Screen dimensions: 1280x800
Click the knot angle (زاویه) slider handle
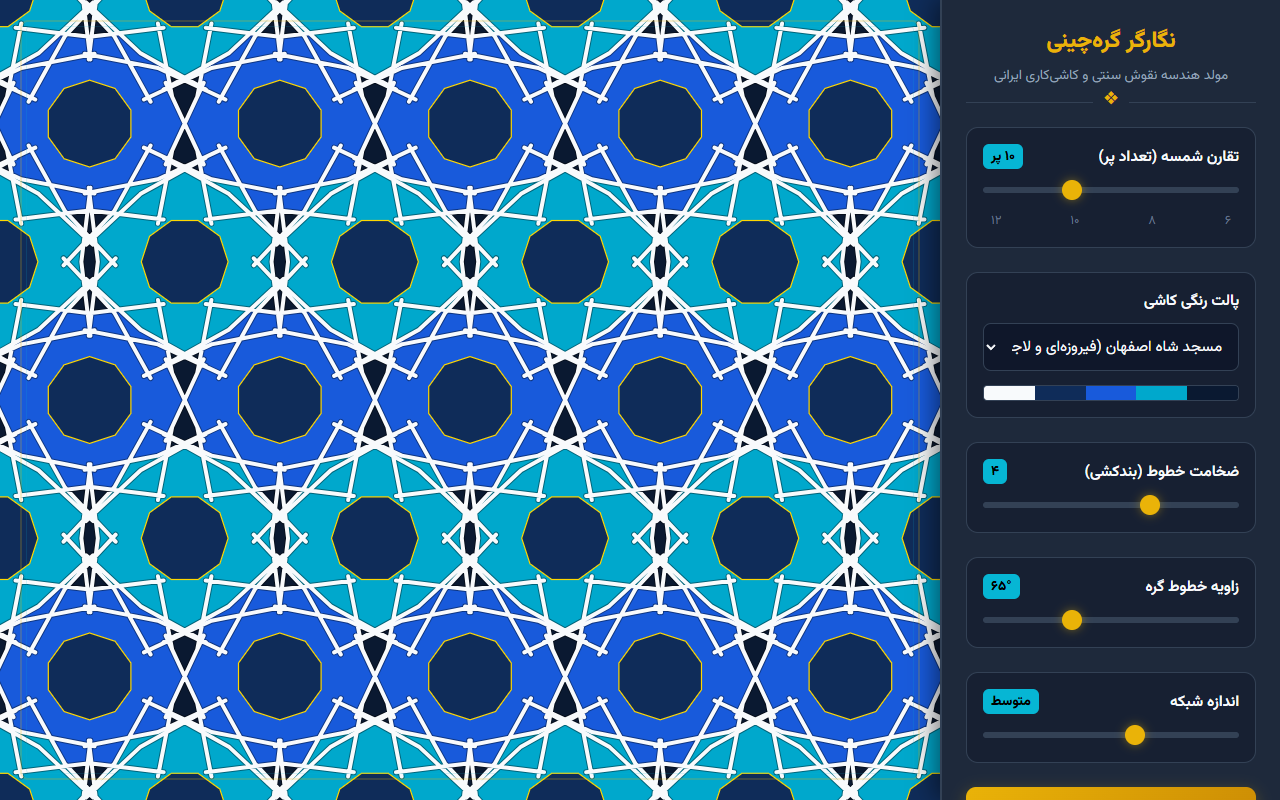1072,620
